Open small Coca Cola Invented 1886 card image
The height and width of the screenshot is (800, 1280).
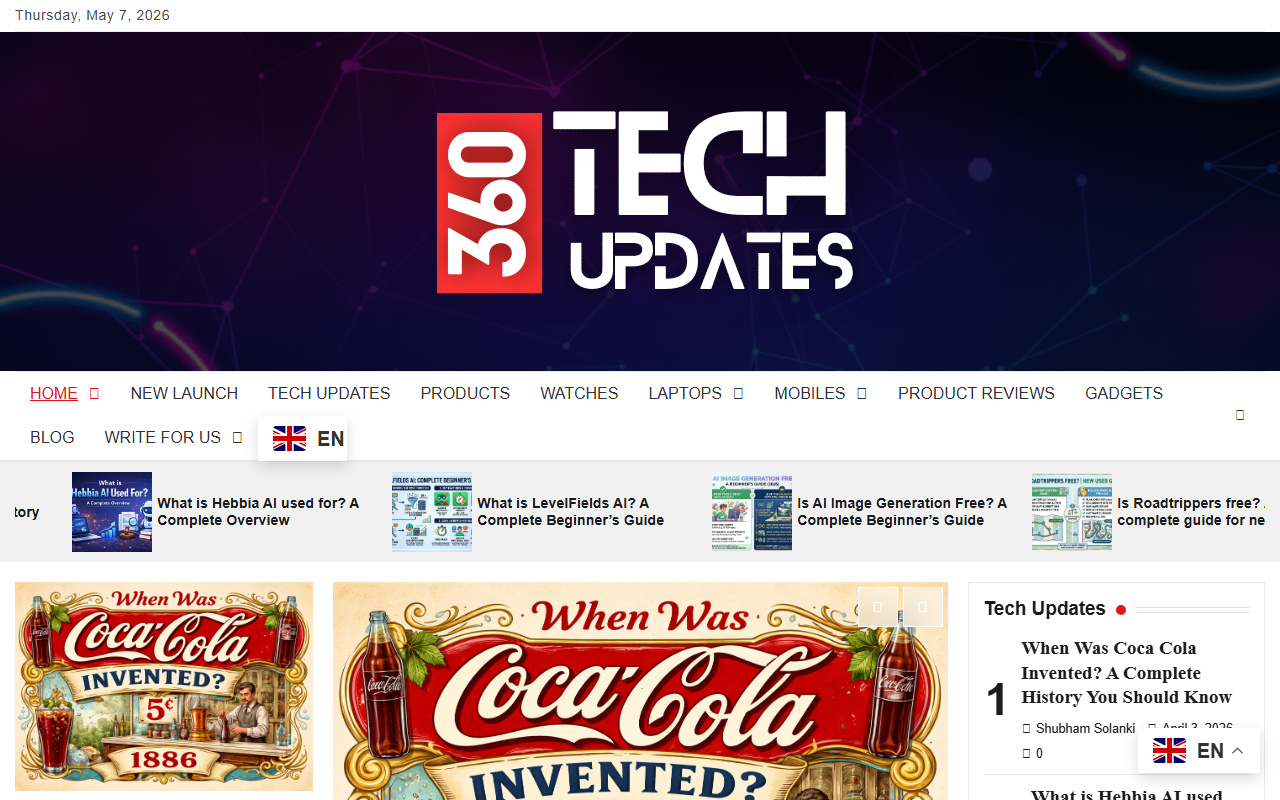click(164, 687)
